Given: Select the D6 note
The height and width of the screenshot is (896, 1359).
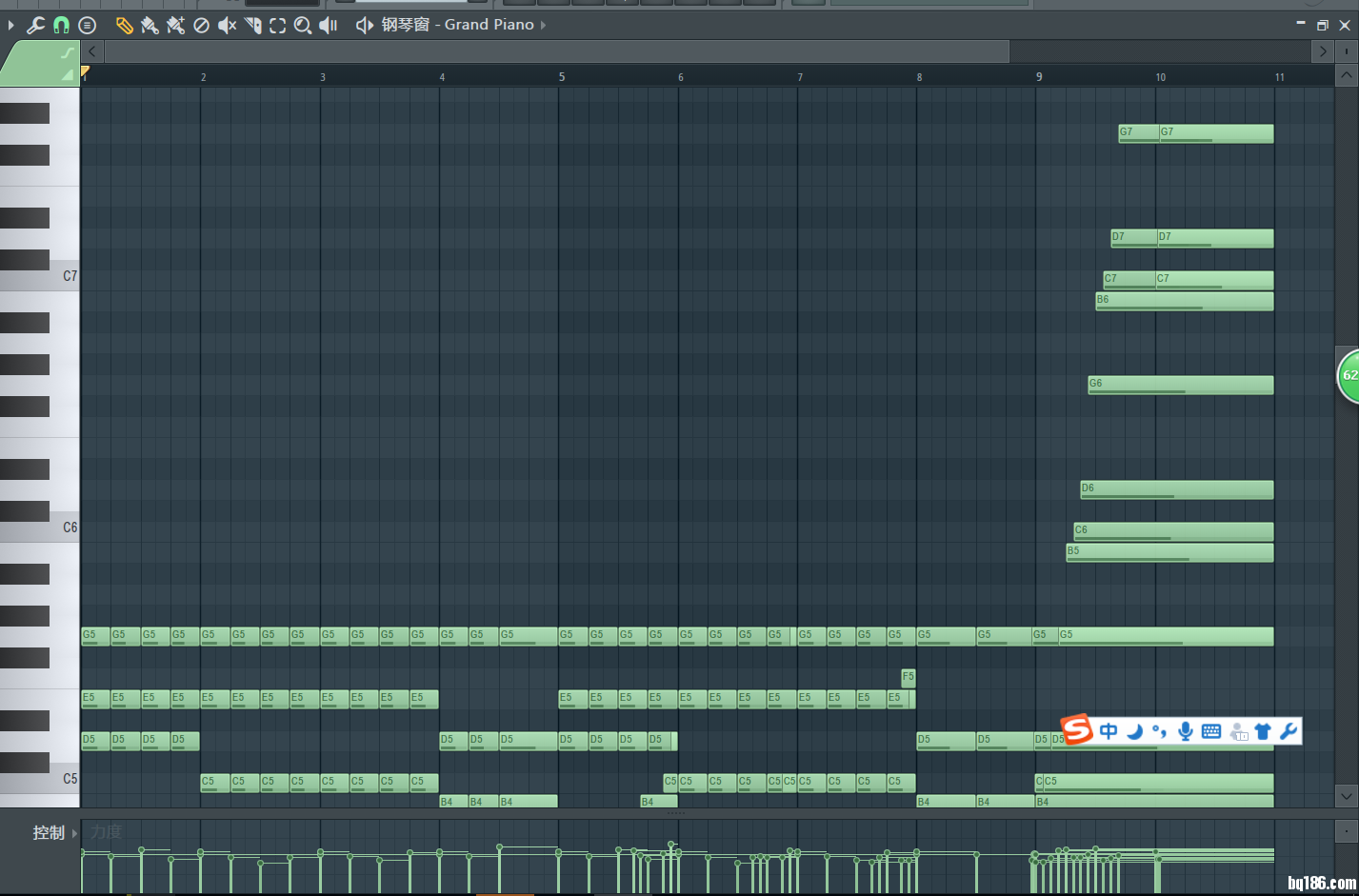Looking at the screenshot, I should pos(1177,489).
